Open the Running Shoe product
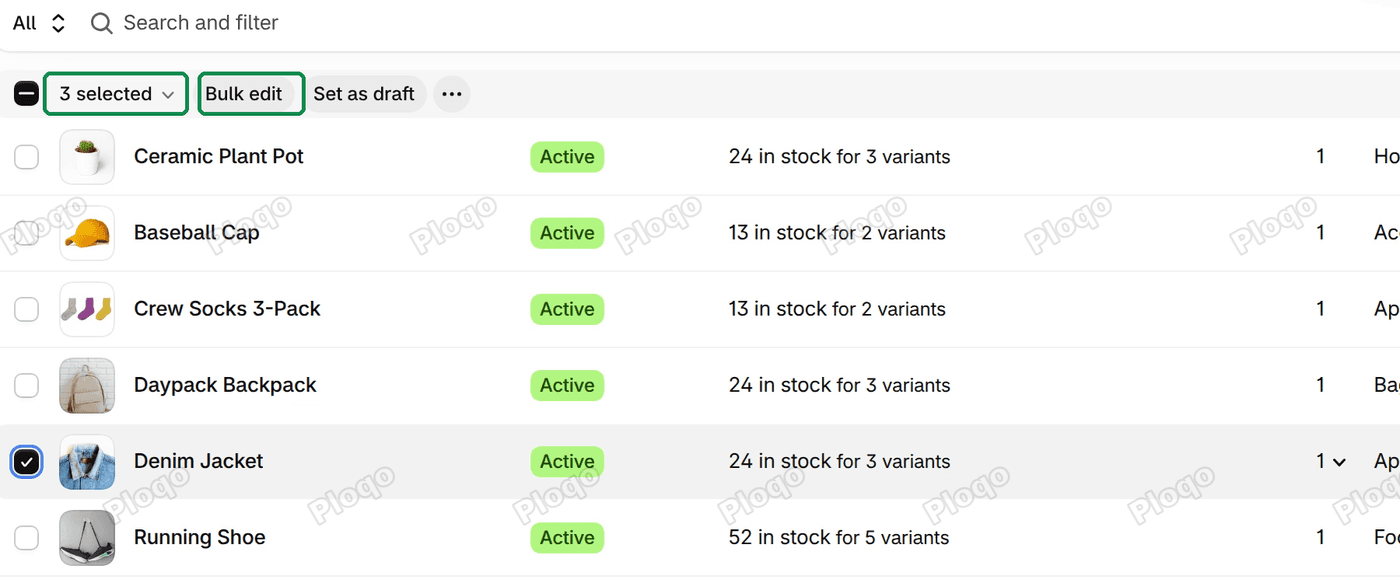This screenshot has height=583, width=1400. tap(200, 538)
